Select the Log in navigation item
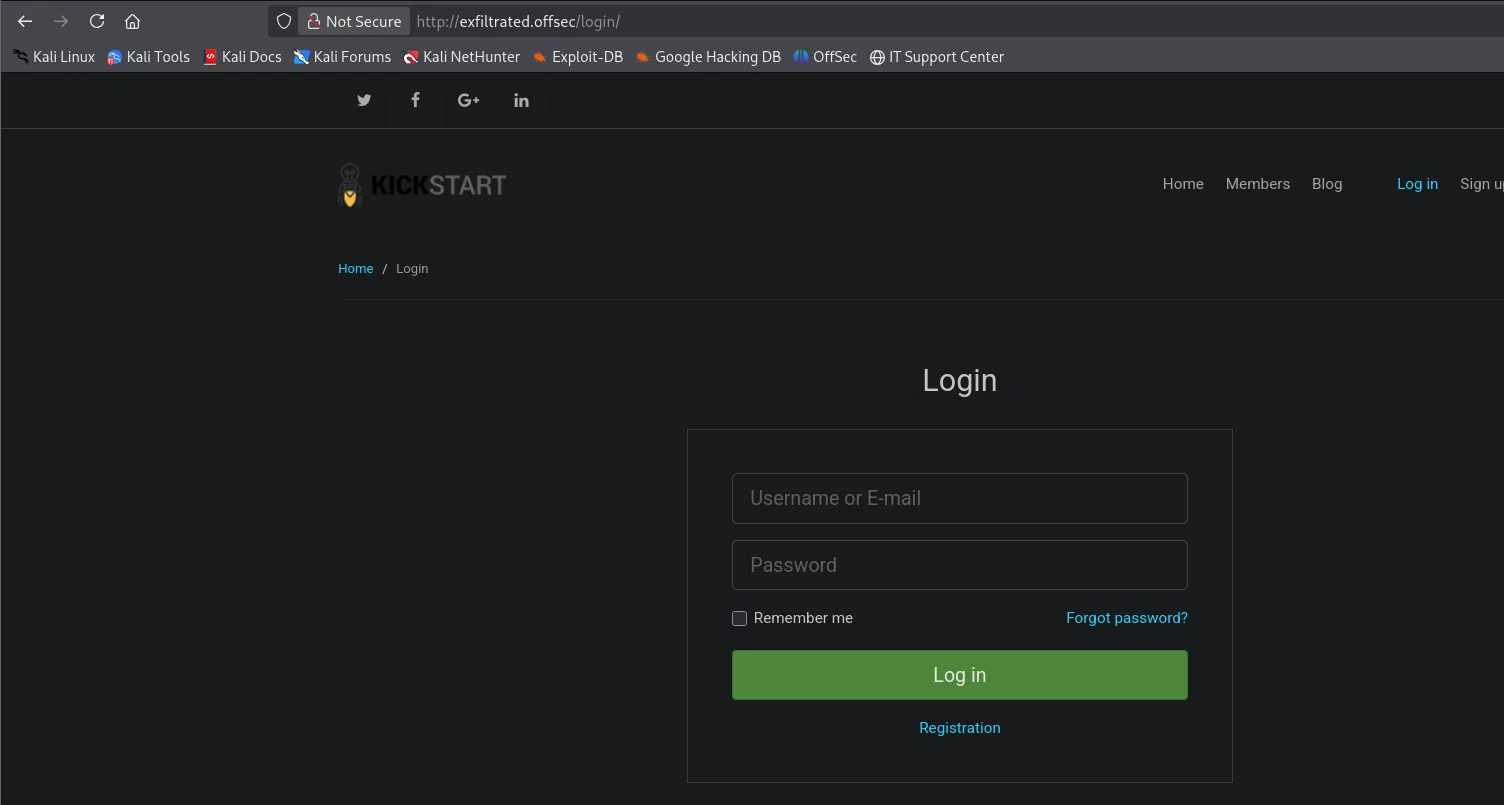Image resolution: width=1504 pixels, height=805 pixels. pos(1417,184)
